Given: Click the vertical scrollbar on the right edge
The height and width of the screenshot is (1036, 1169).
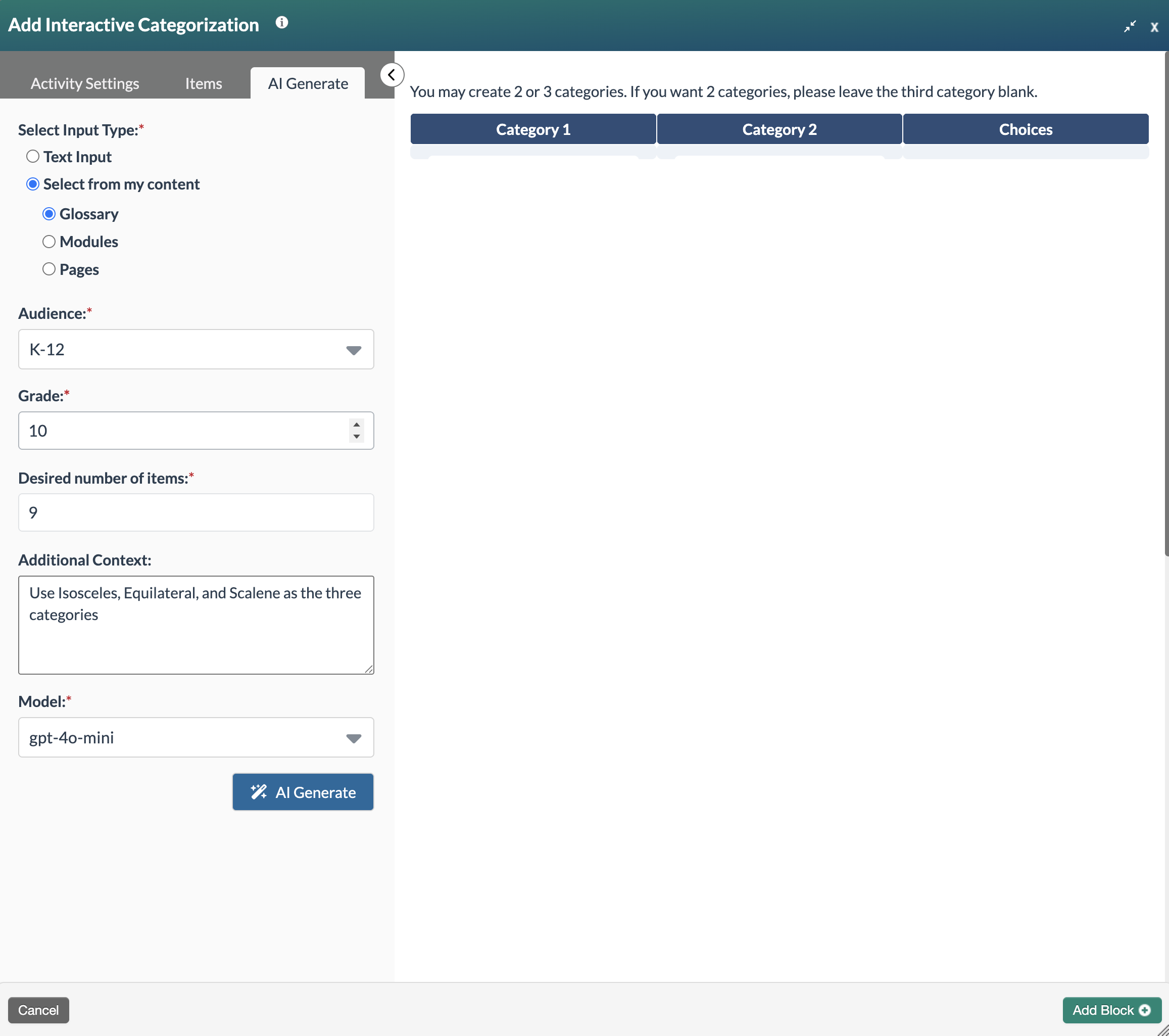Looking at the screenshot, I should pyautogui.click(x=1166, y=303).
